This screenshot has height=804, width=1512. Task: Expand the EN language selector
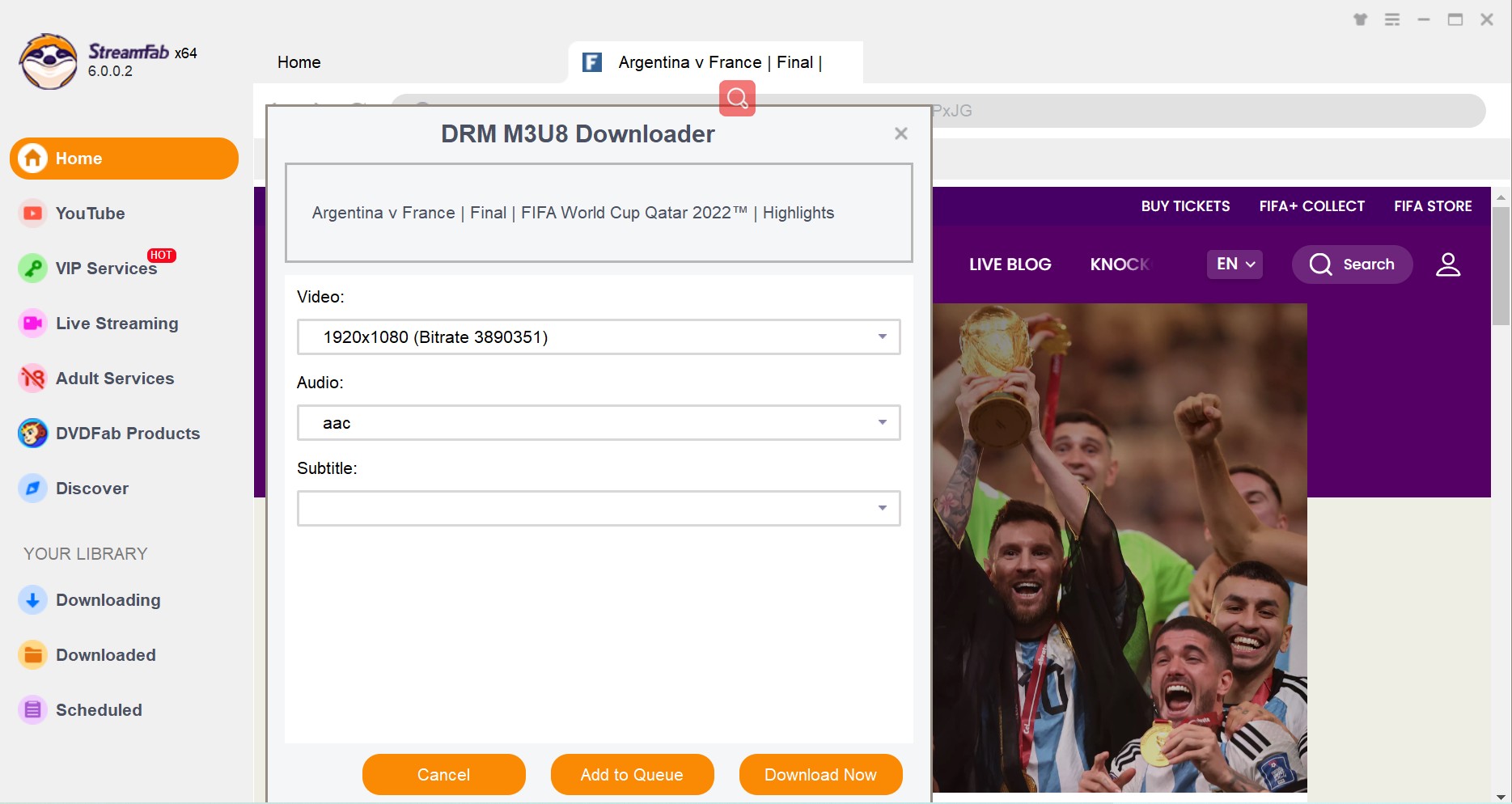click(x=1235, y=264)
